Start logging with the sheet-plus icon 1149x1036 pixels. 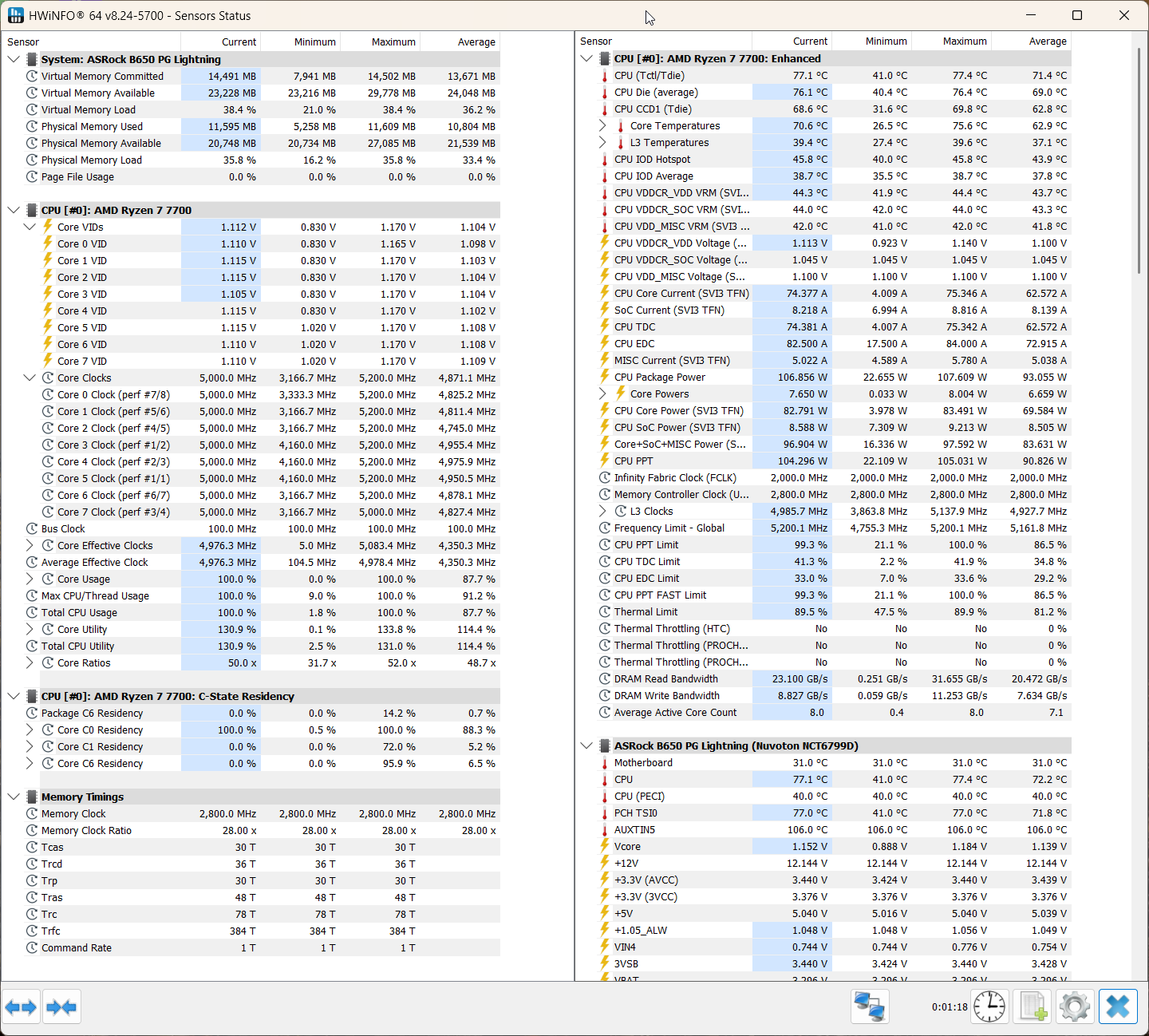tap(1033, 1007)
